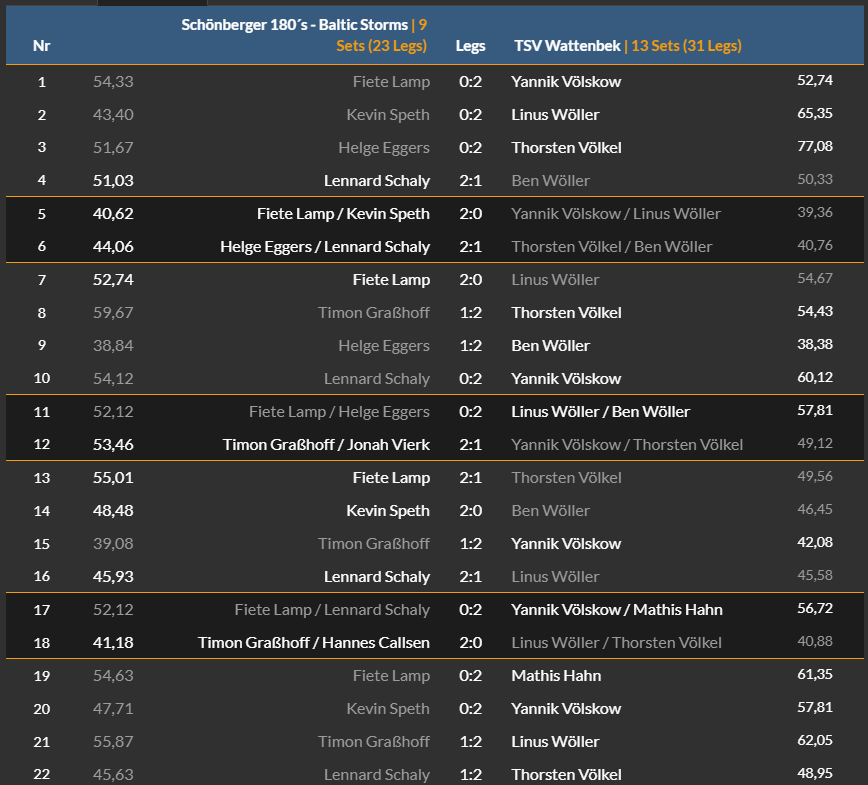Click the 2:0 score in match 18
868x785 pixels.
[x=471, y=643]
